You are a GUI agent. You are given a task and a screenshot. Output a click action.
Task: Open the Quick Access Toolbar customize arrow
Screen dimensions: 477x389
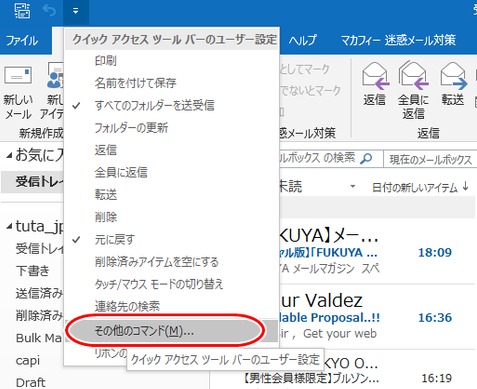[x=76, y=11]
